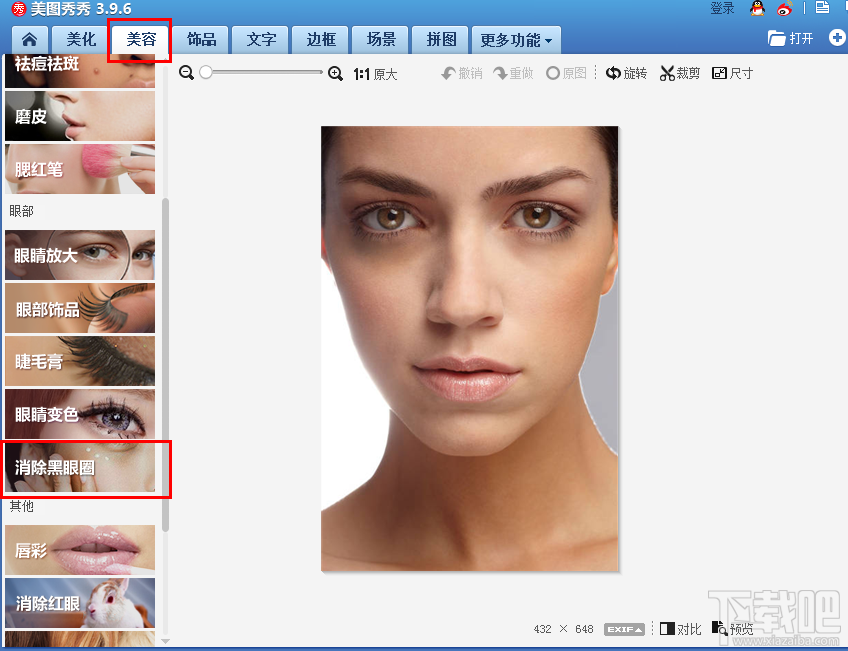Viewport: 848px width, 651px height.
Task: Click the 对比 compare button
Action: [680, 629]
